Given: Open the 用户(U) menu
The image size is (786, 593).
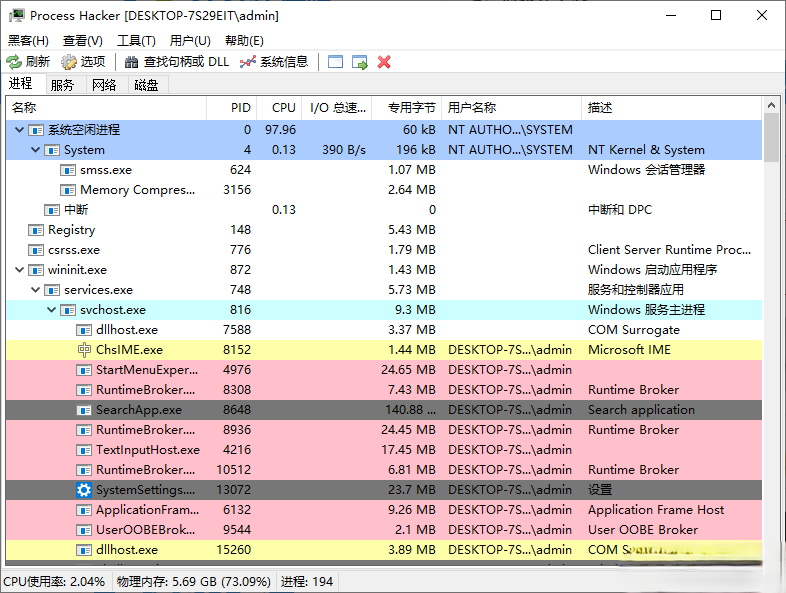Looking at the screenshot, I should (190, 41).
